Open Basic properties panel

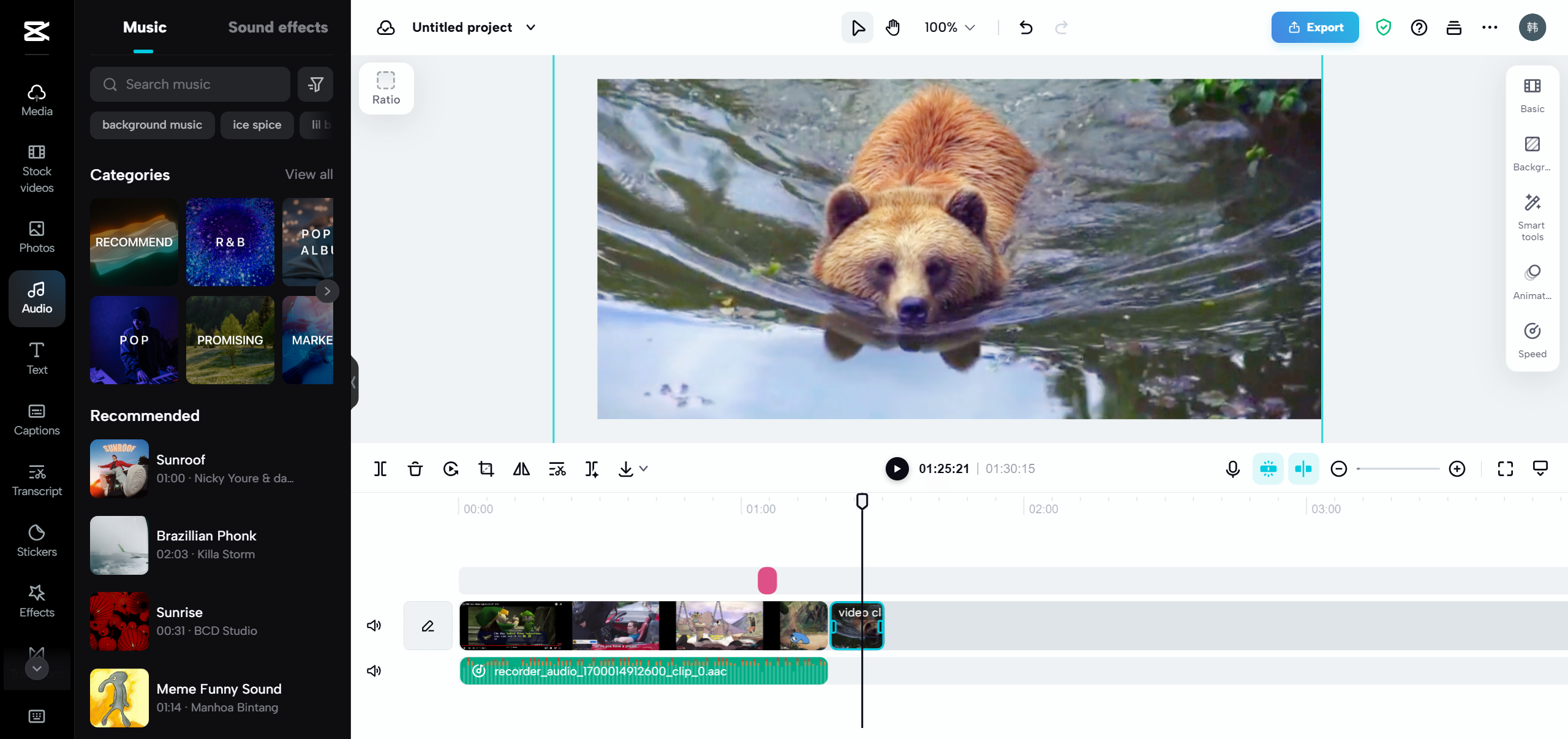click(x=1532, y=96)
